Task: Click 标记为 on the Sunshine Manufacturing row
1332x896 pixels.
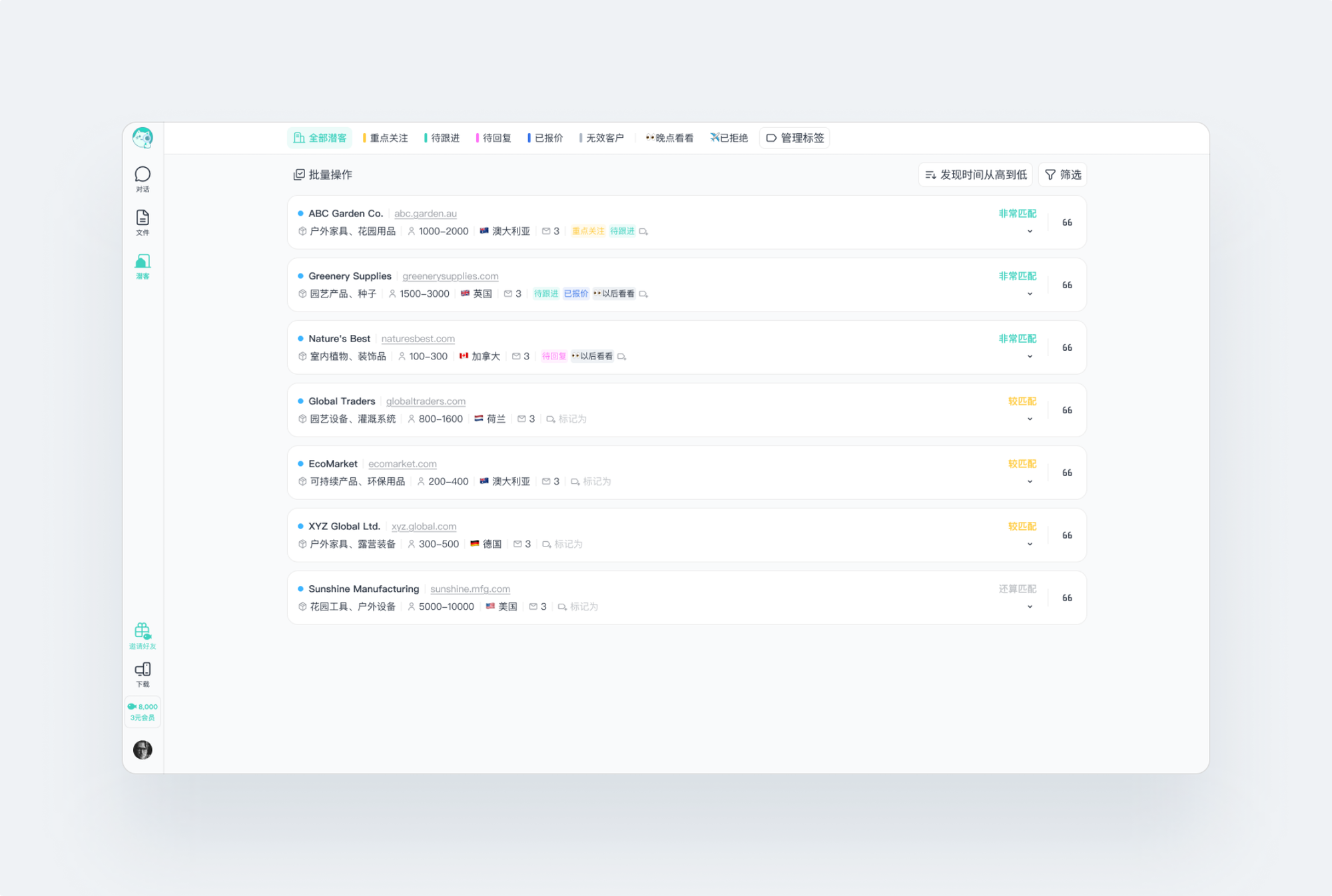Action: click(x=577, y=607)
